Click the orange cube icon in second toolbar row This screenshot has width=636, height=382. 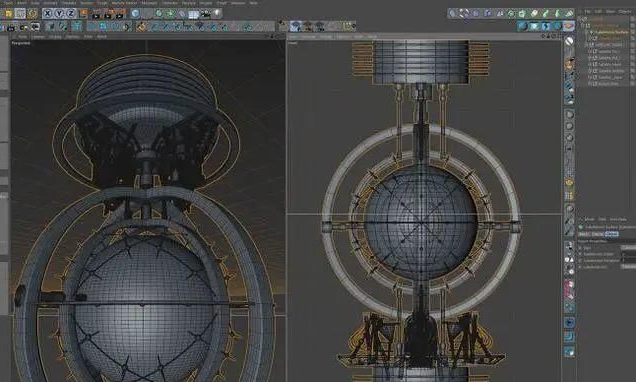tap(141, 27)
